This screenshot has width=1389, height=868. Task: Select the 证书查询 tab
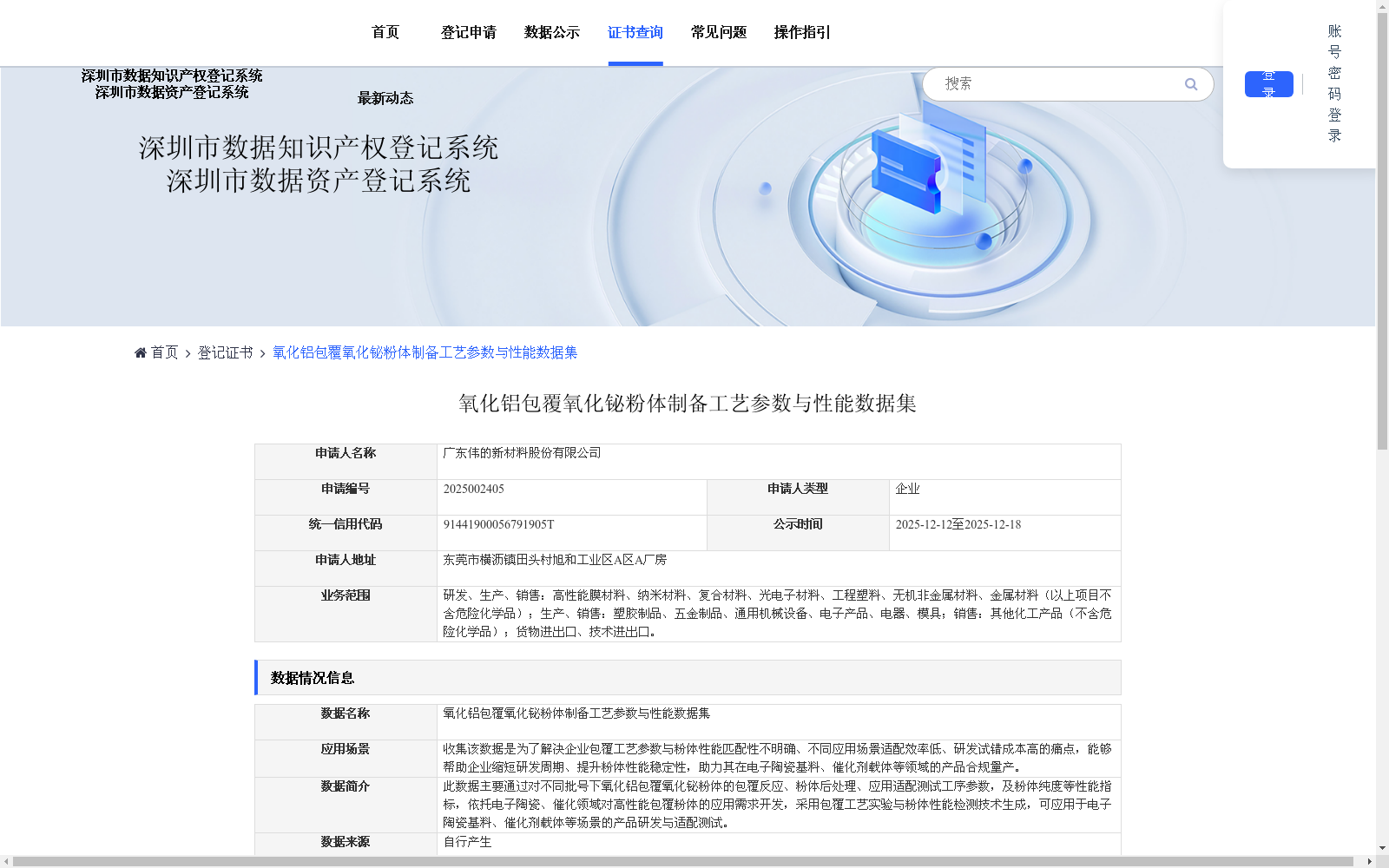[x=635, y=32]
